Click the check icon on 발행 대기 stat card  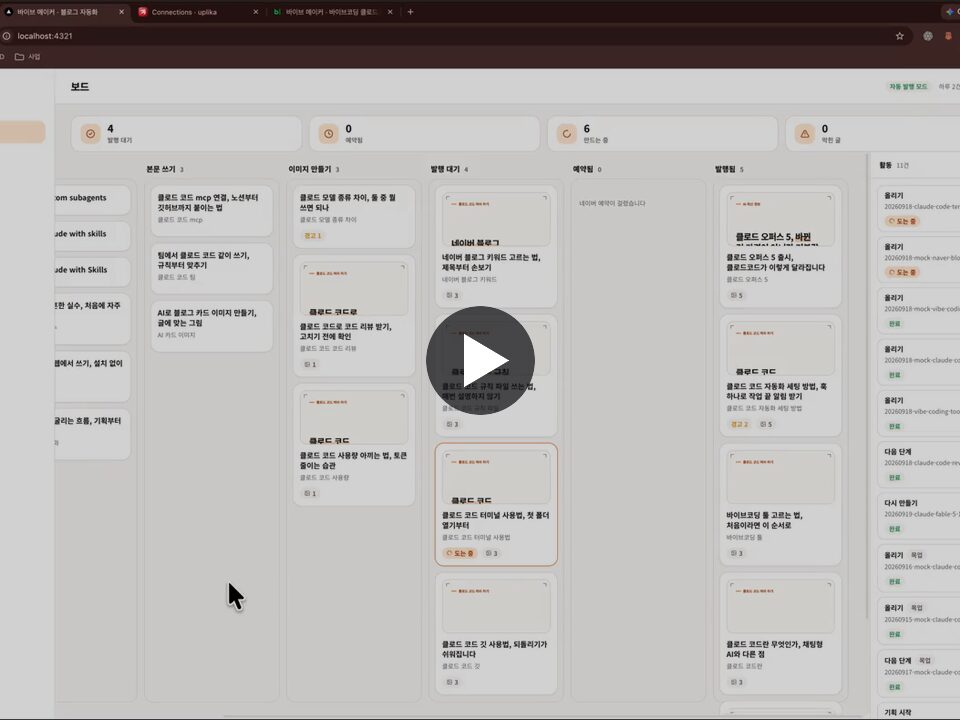tap(91, 133)
